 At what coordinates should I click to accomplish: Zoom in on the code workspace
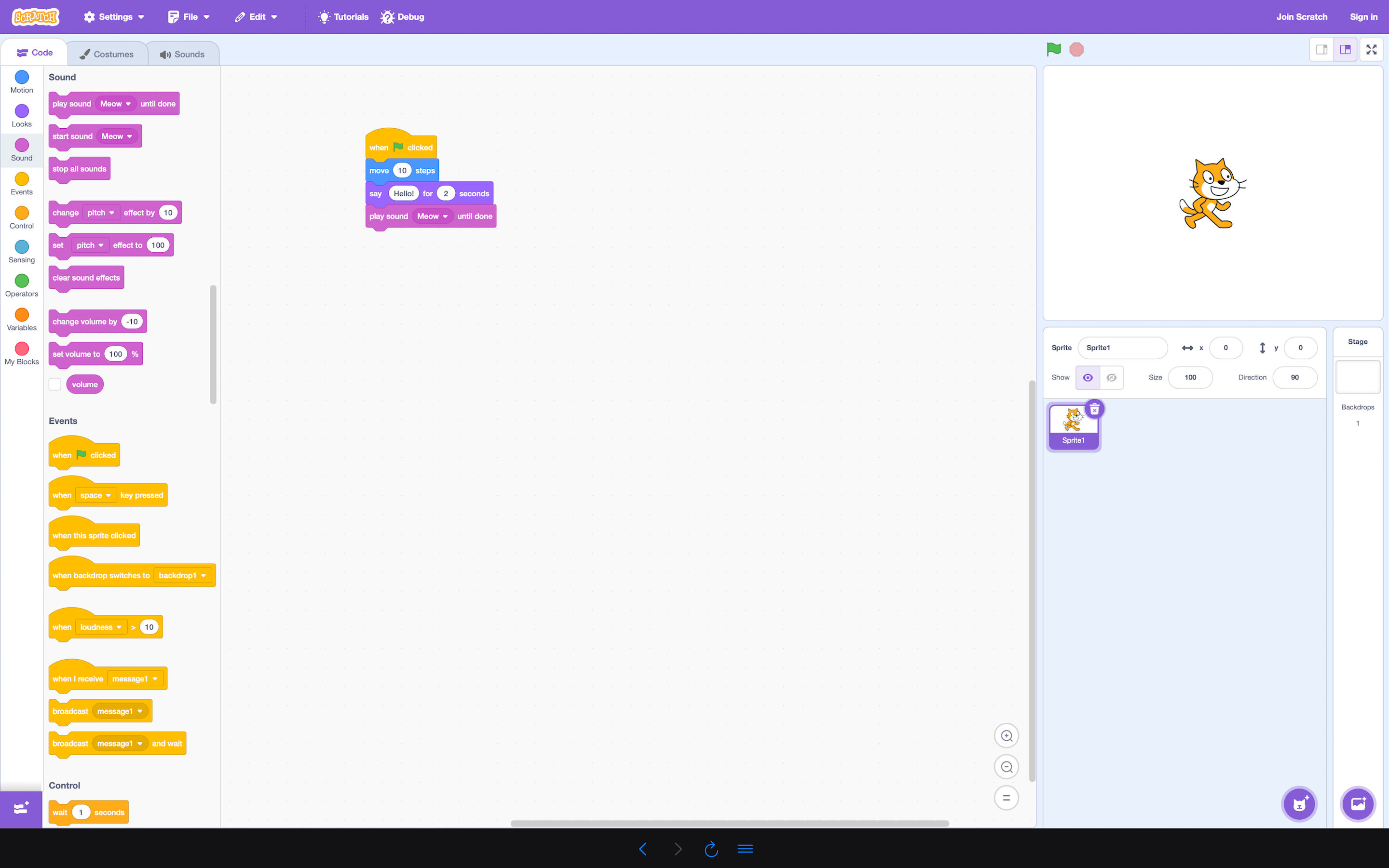click(1006, 736)
